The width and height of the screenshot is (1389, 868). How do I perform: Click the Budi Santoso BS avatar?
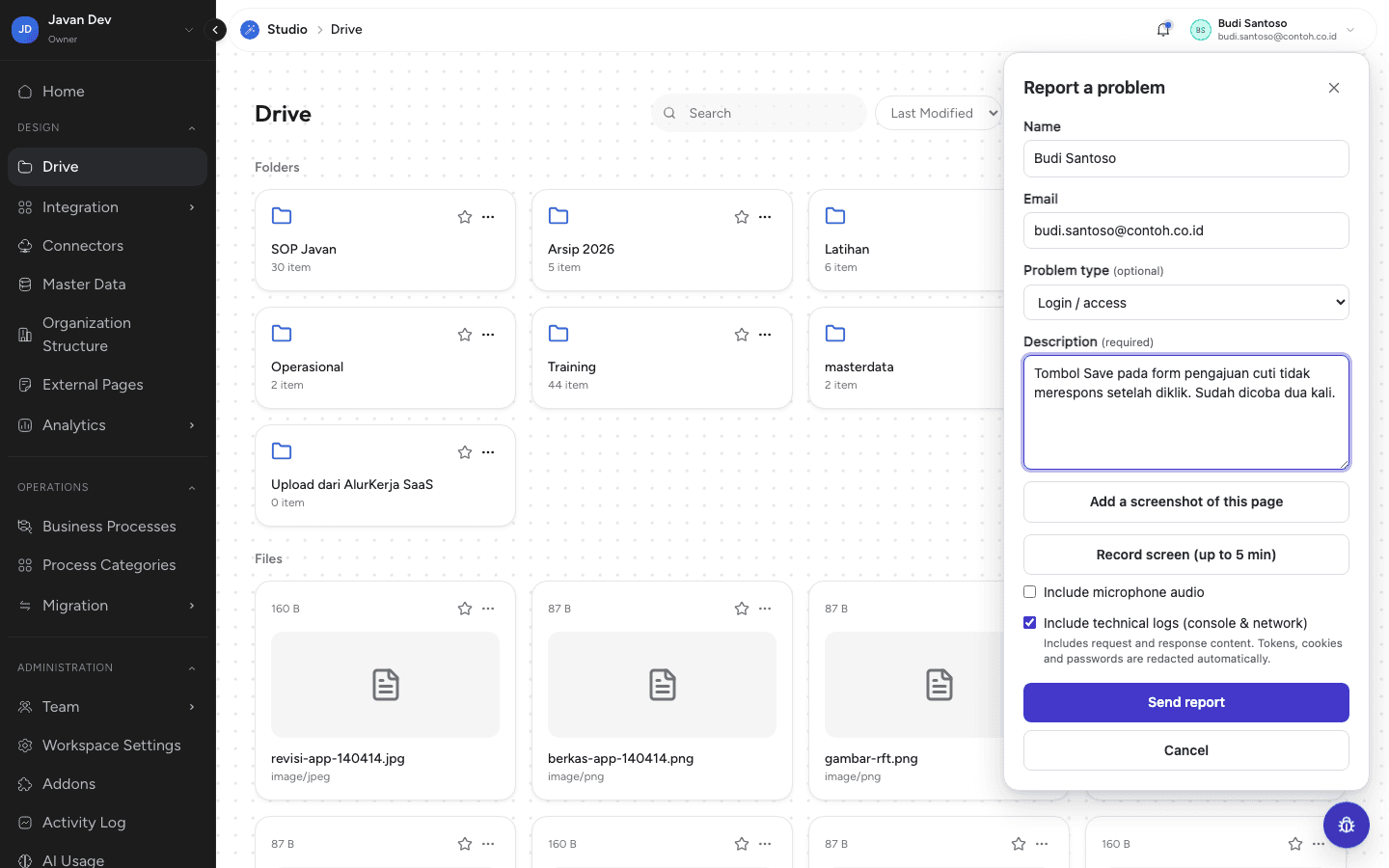pyautogui.click(x=1200, y=30)
